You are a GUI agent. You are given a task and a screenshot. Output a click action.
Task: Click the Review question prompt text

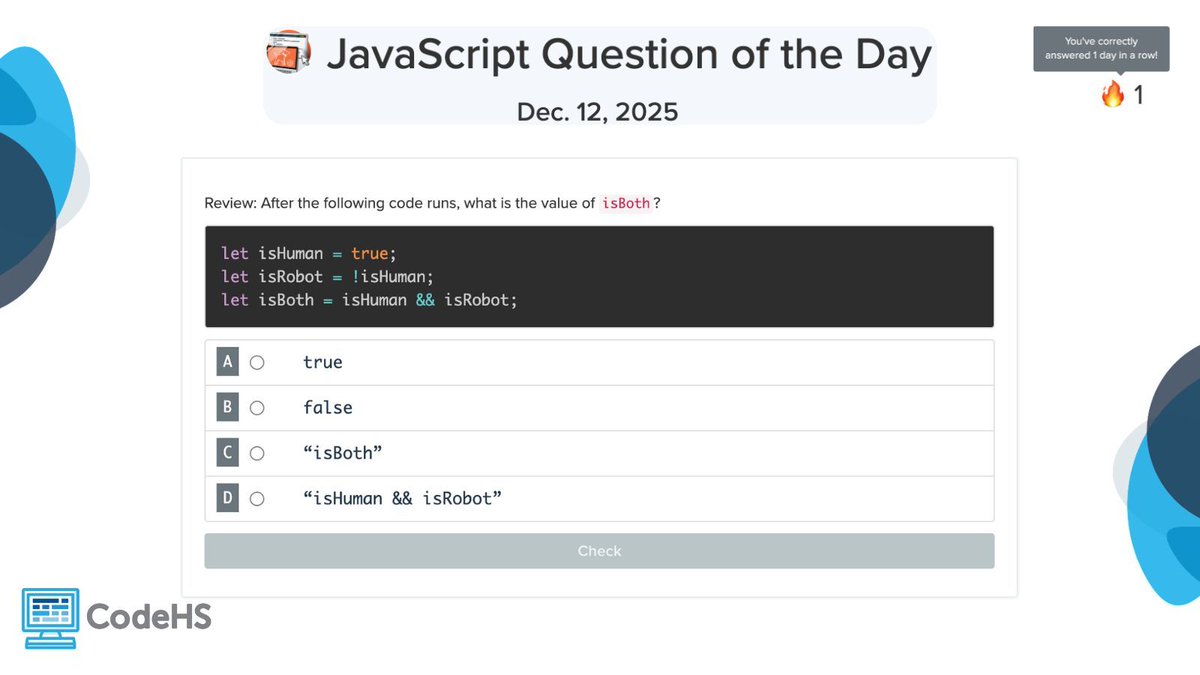pyautogui.click(x=400, y=203)
